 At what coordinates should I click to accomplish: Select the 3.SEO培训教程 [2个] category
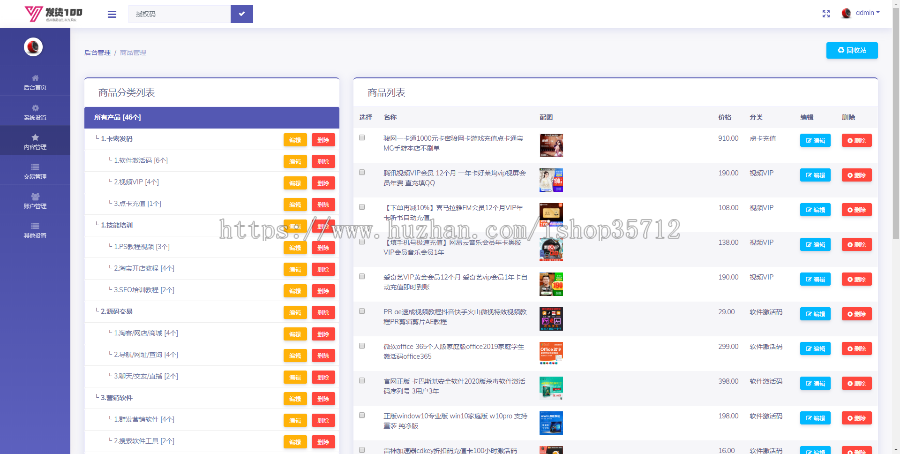(143, 290)
